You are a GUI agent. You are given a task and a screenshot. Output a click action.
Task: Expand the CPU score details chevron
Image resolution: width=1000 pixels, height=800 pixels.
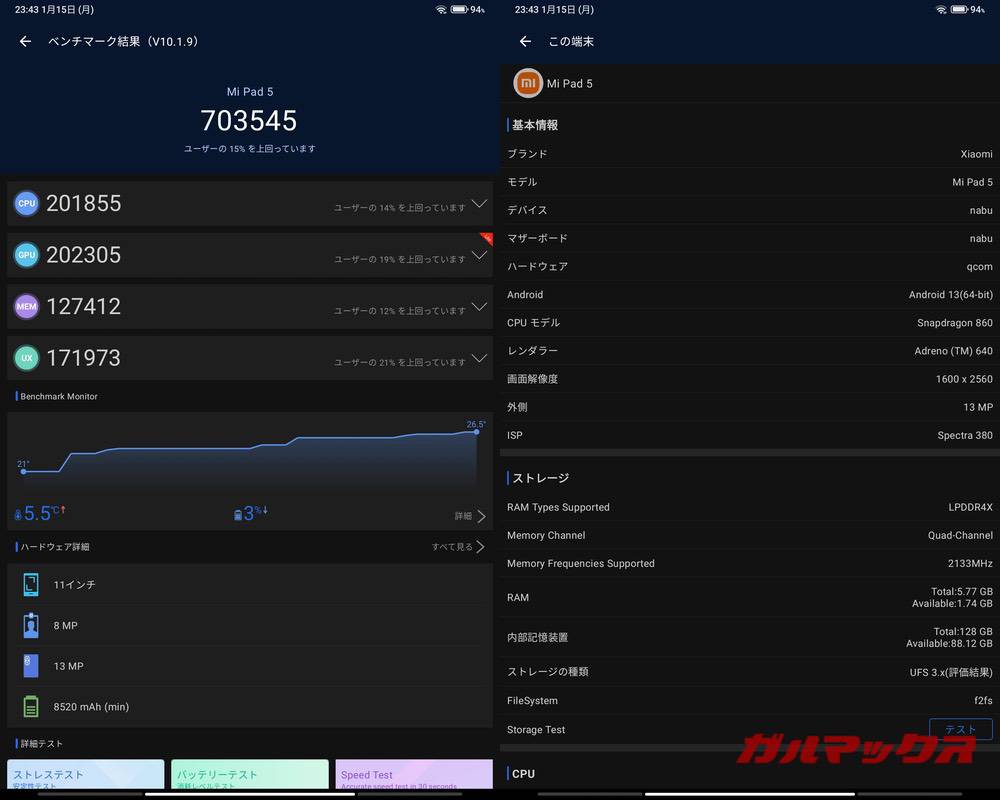(480, 203)
